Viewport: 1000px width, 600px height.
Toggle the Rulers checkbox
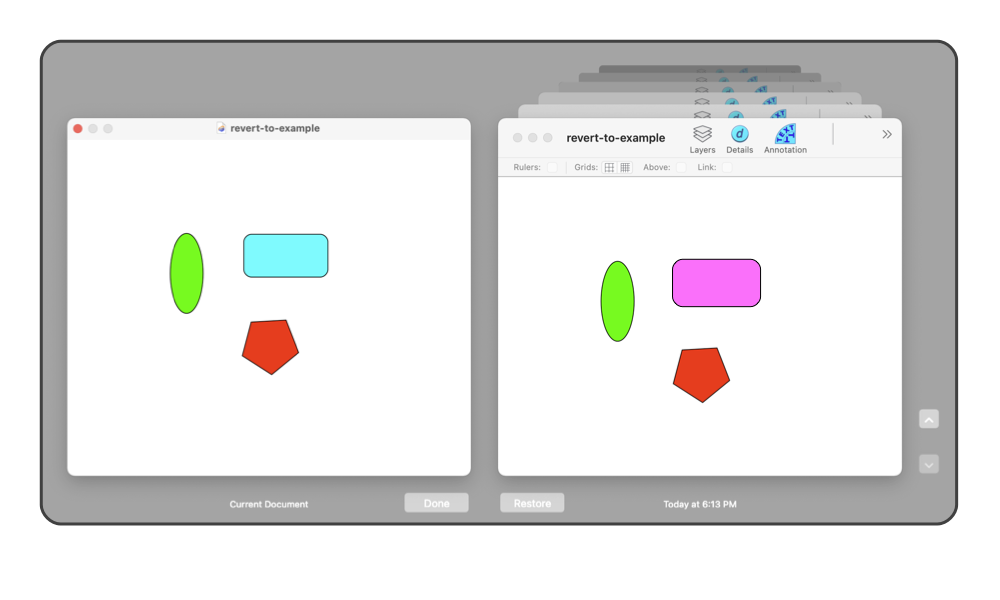[x=552, y=167]
